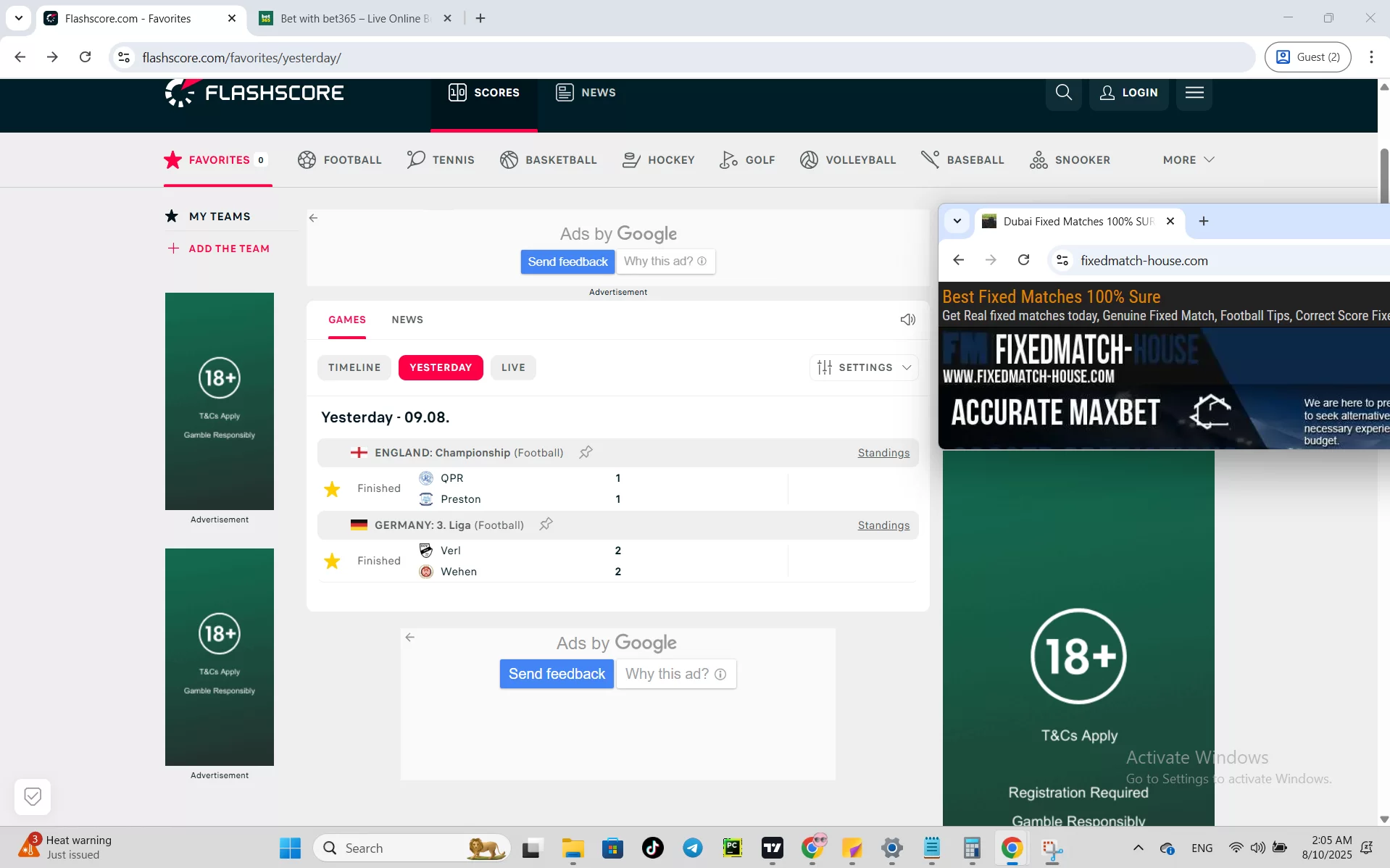
Task: Open the hamburger menu in Flashscore header
Action: tap(1194, 93)
